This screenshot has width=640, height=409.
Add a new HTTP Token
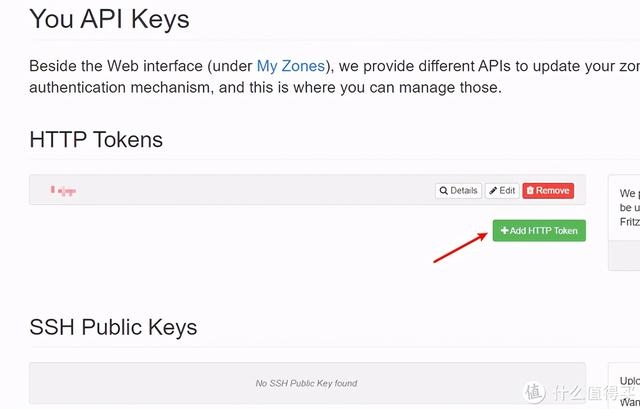pyautogui.click(x=539, y=231)
